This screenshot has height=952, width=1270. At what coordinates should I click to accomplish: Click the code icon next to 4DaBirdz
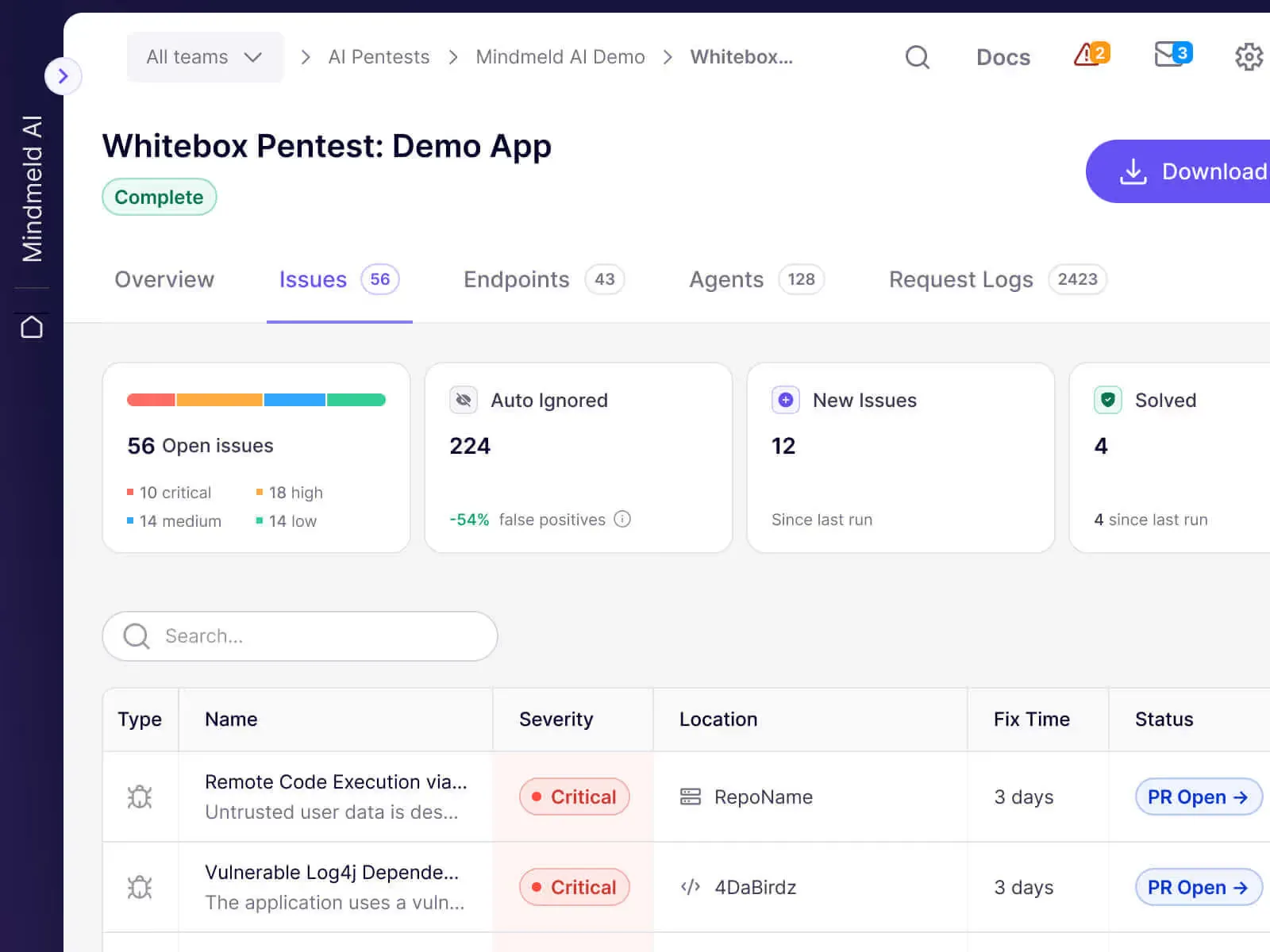690,887
